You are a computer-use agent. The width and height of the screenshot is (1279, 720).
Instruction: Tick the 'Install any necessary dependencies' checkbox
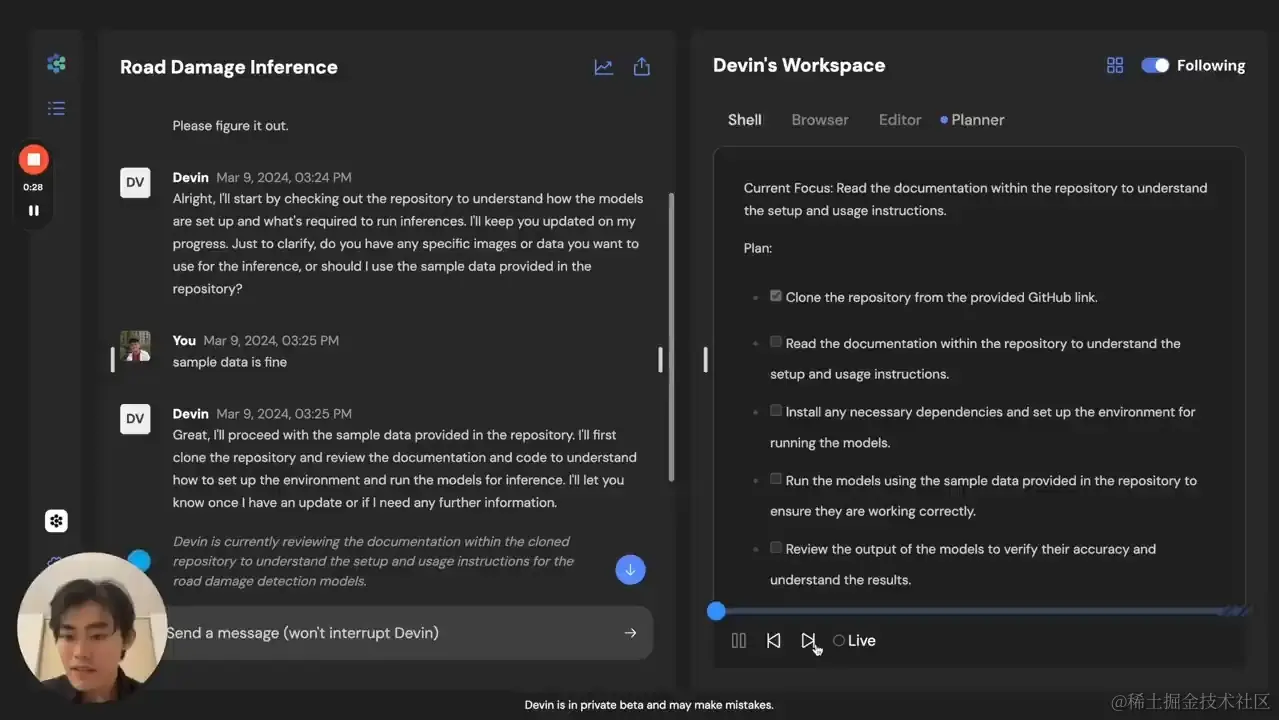click(x=776, y=411)
